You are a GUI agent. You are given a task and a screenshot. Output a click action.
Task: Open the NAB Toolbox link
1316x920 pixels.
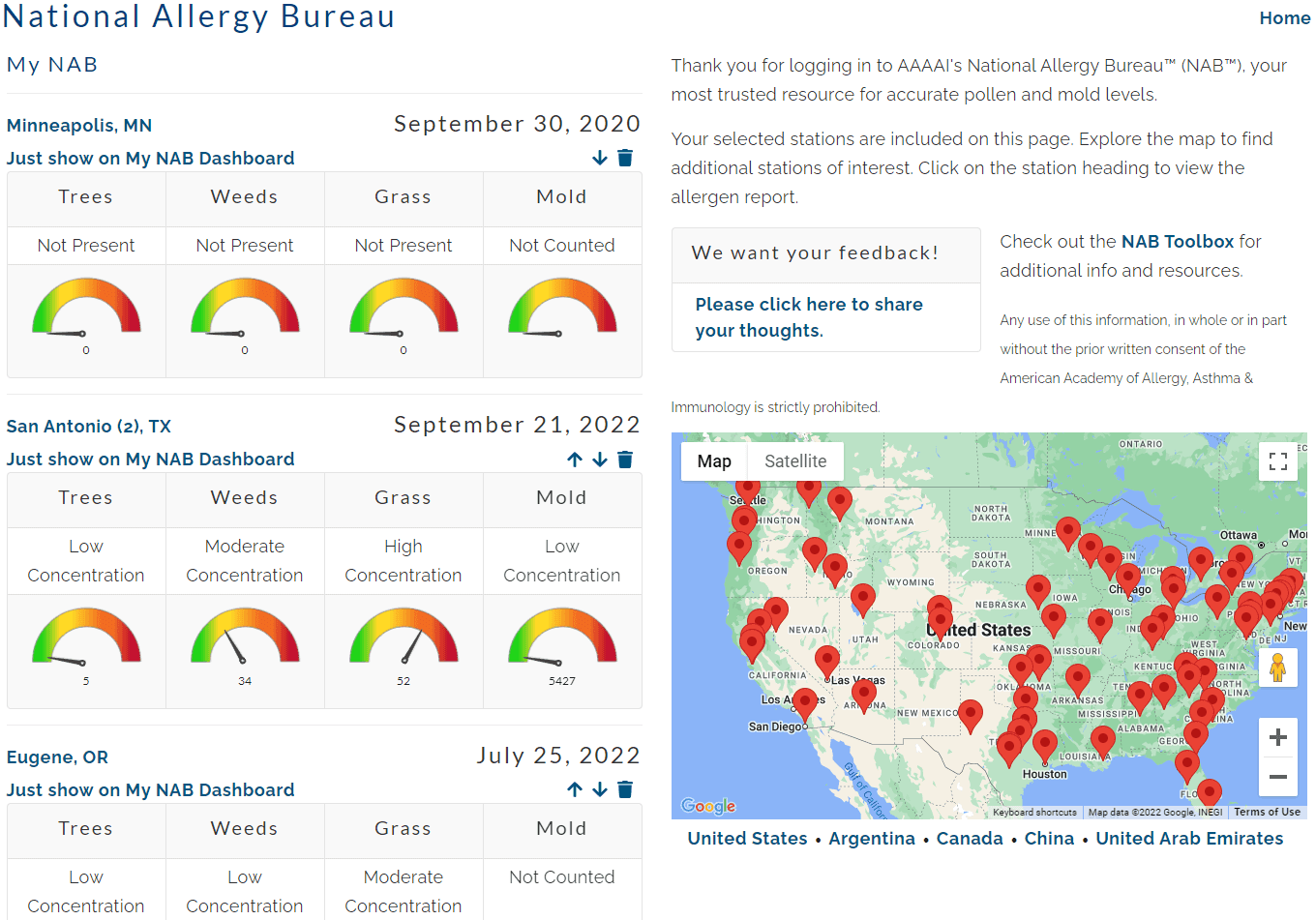(1178, 241)
